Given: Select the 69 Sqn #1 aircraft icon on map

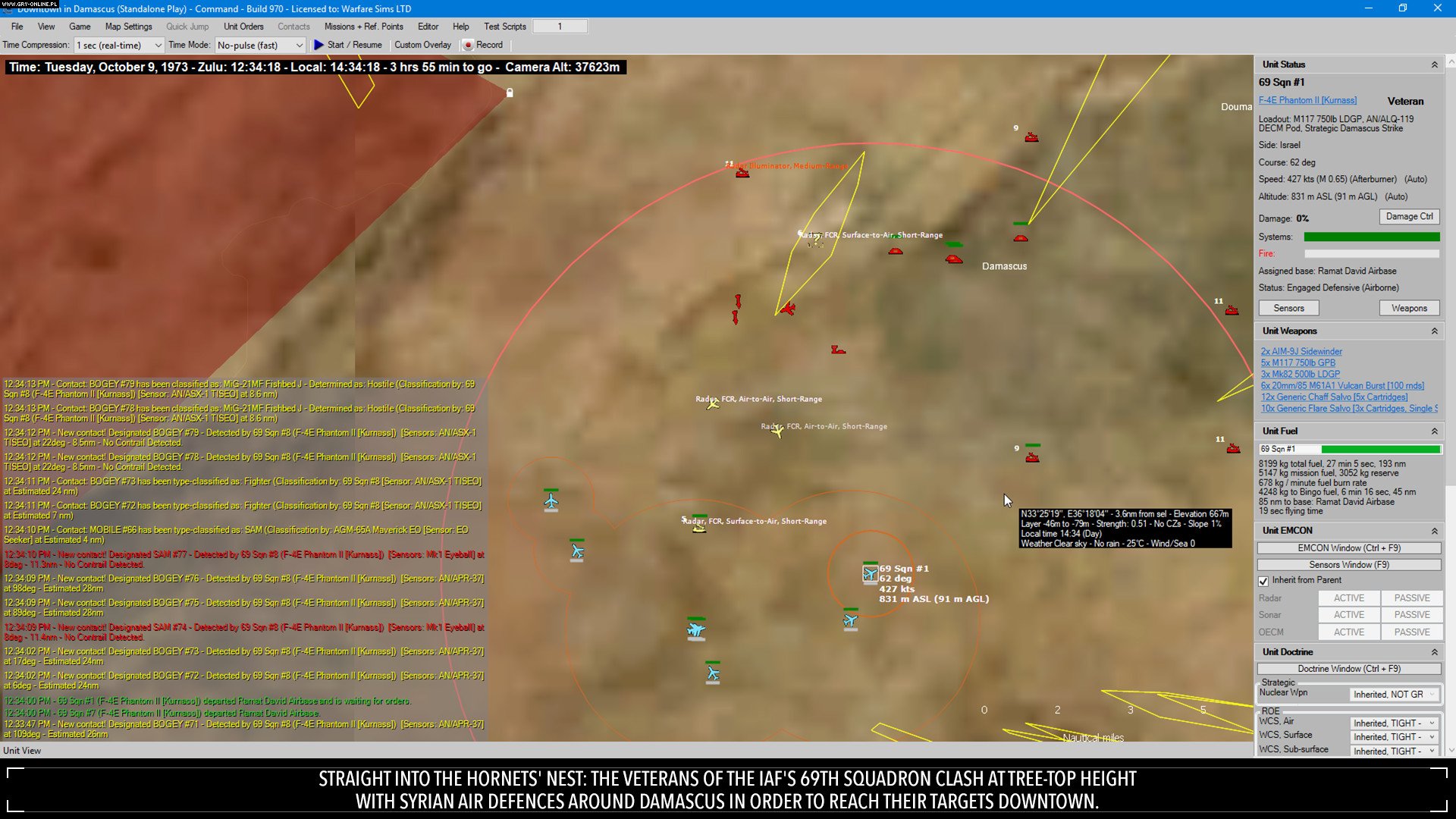Looking at the screenshot, I should click(869, 573).
